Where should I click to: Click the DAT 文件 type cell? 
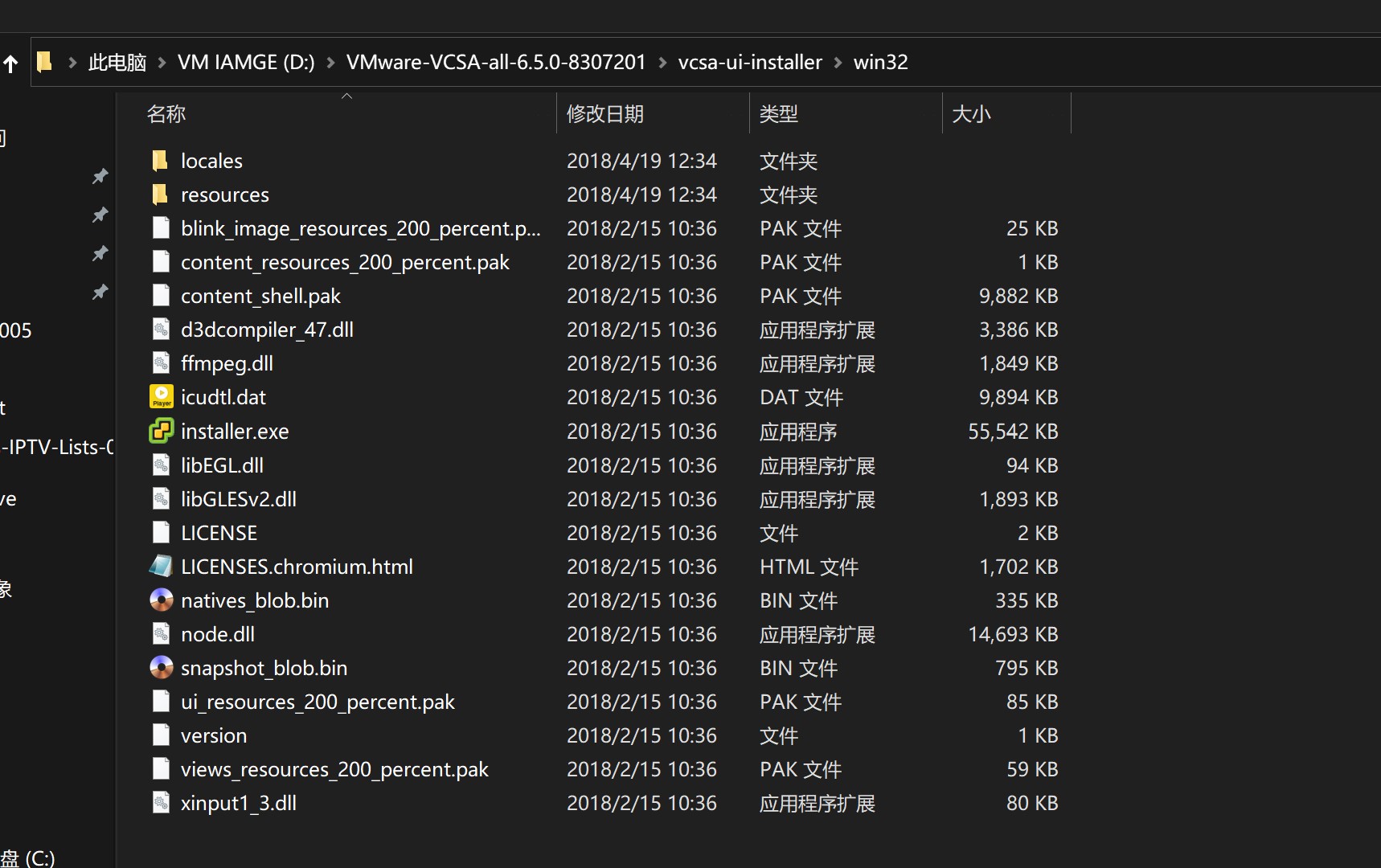click(x=801, y=397)
